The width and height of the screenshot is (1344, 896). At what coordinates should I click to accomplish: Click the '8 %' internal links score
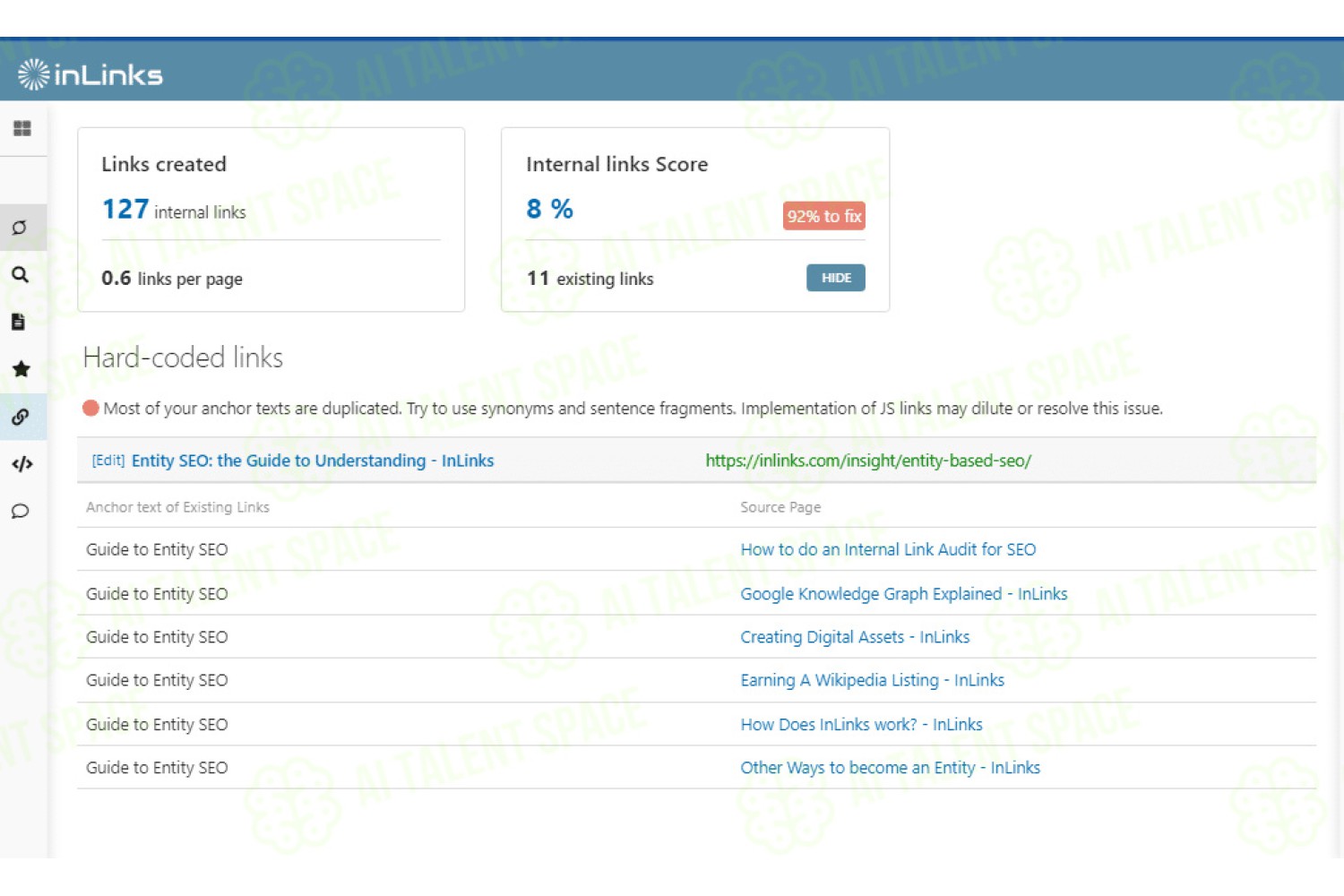pyautogui.click(x=550, y=209)
